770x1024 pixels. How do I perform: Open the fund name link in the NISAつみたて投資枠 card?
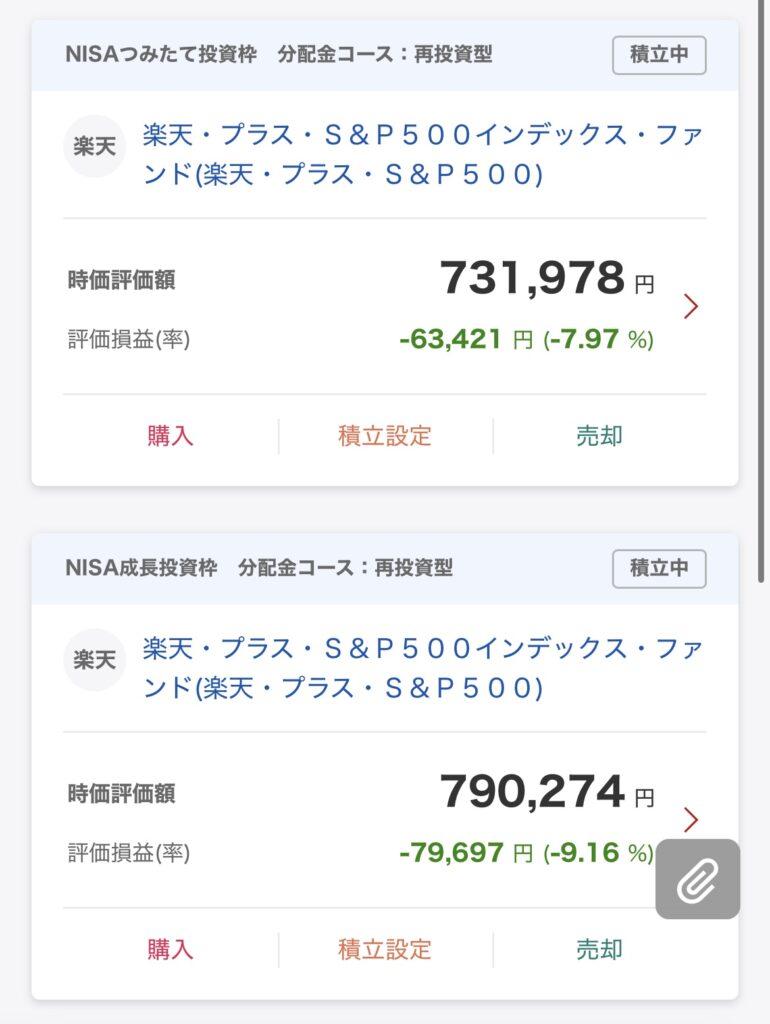tap(422, 155)
